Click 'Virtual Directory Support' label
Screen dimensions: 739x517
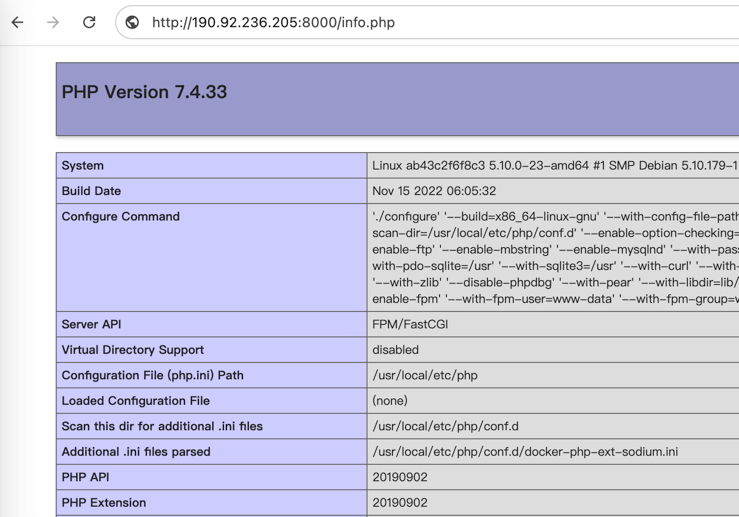point(133,350)
